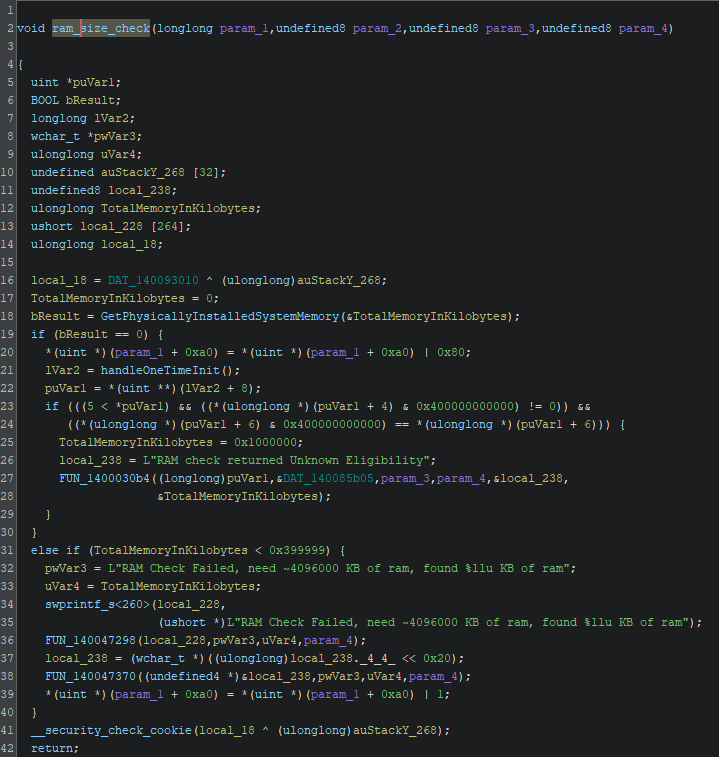The height and width of the screenshot is (757, 719).
Task: Select the __security_check_cookie call
Action: click(111, 730)
